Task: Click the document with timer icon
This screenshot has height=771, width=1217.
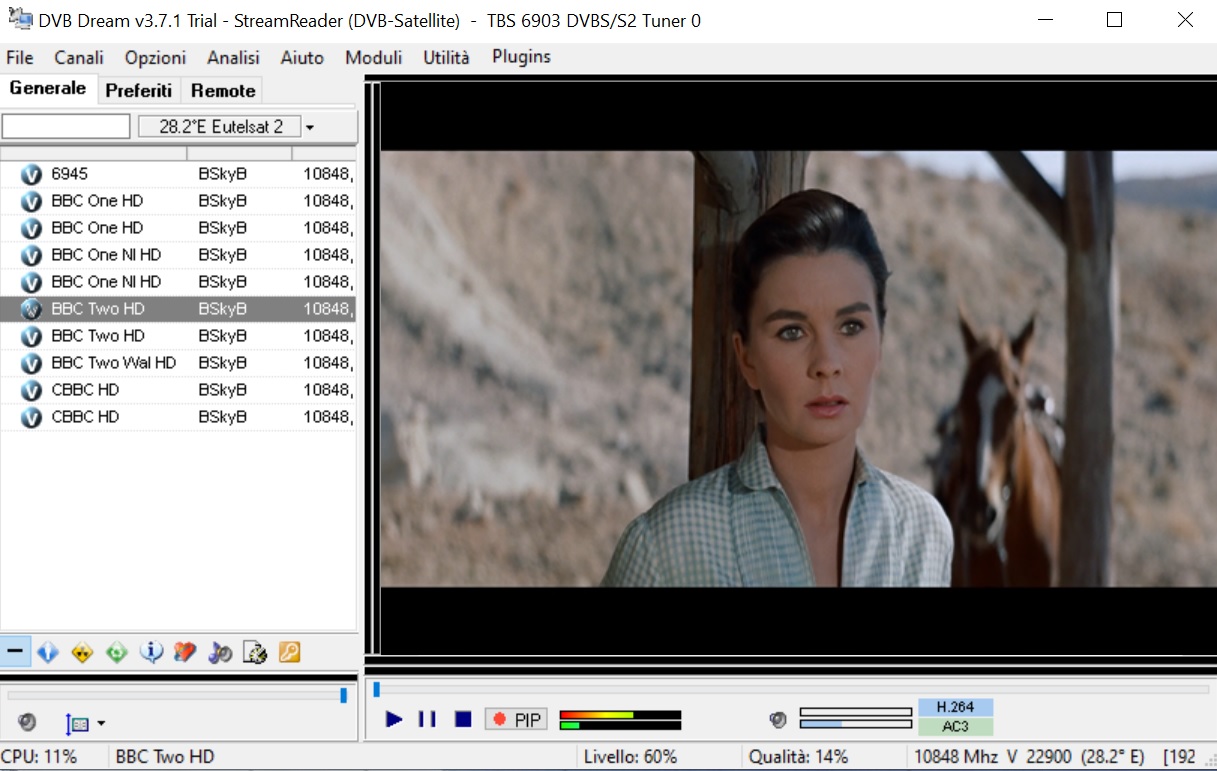Action: point(255,653)
